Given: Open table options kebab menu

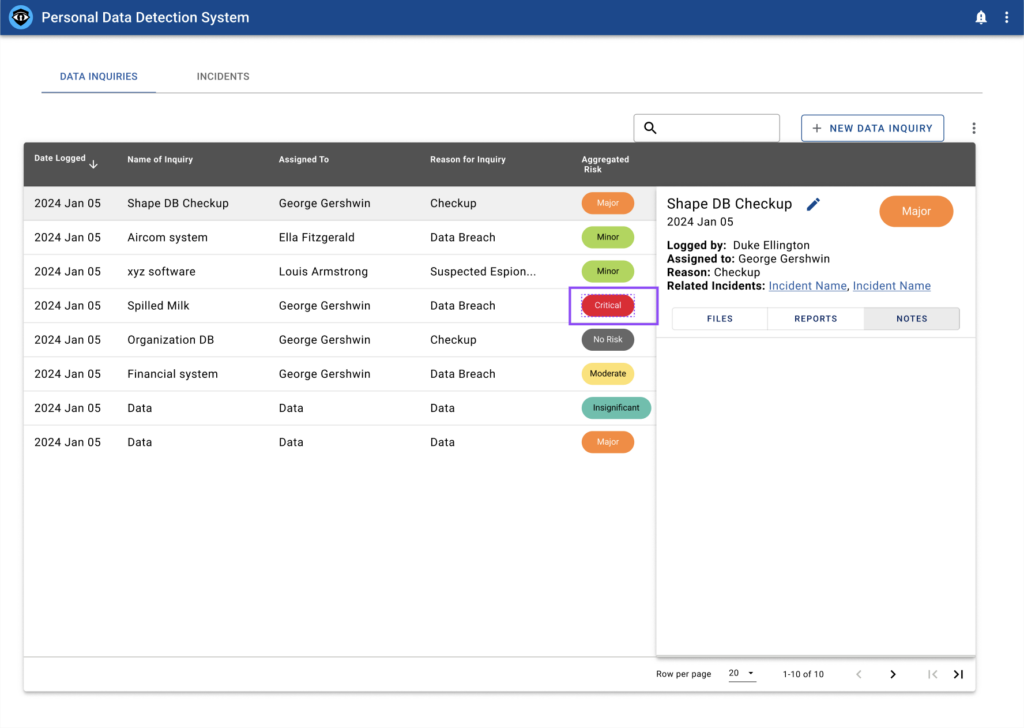Looking at the screenshot, I should coord(974,128).
